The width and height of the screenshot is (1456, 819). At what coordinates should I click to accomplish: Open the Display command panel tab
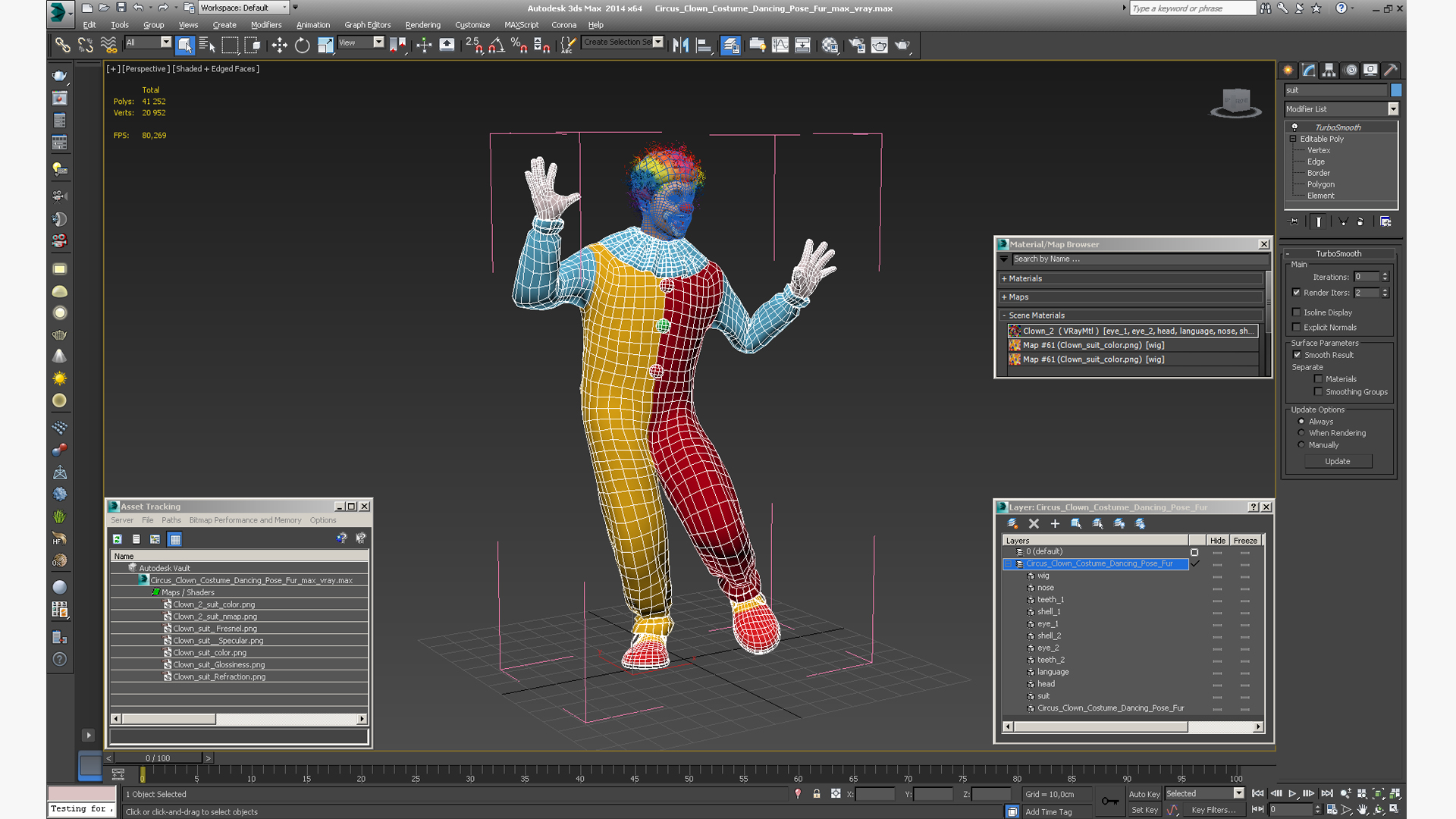click(1370, 70)
